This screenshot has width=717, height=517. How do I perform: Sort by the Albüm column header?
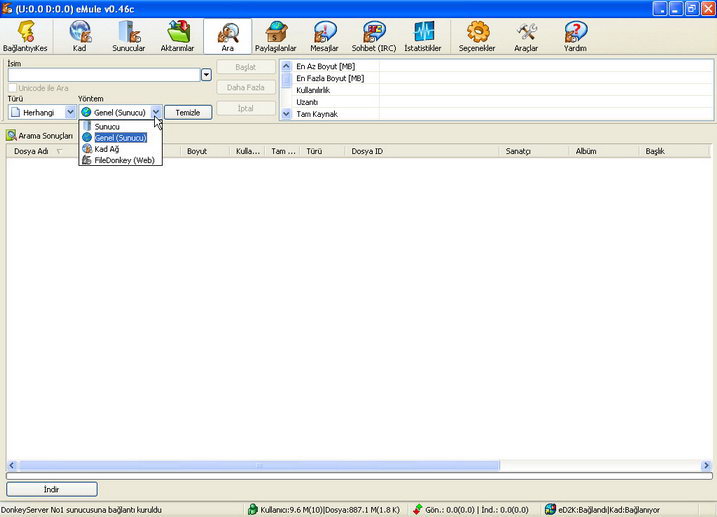(x=604, y=151)
